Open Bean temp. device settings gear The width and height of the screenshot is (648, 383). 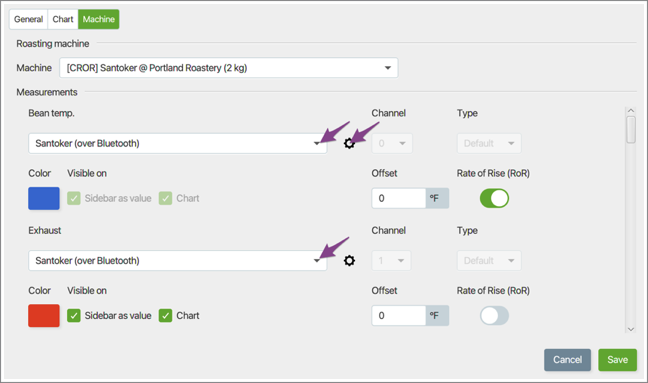(349, 143)
